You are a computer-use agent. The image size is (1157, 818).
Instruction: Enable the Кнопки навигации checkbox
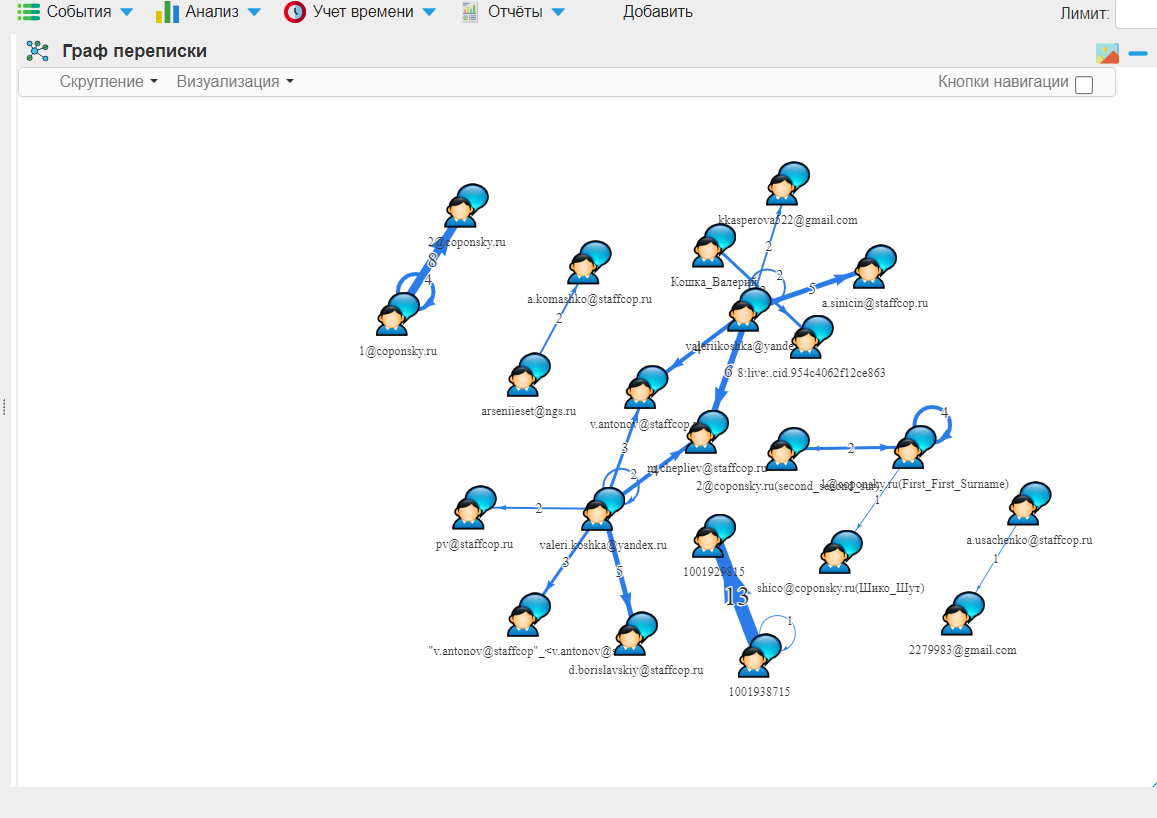(1083, 85)
